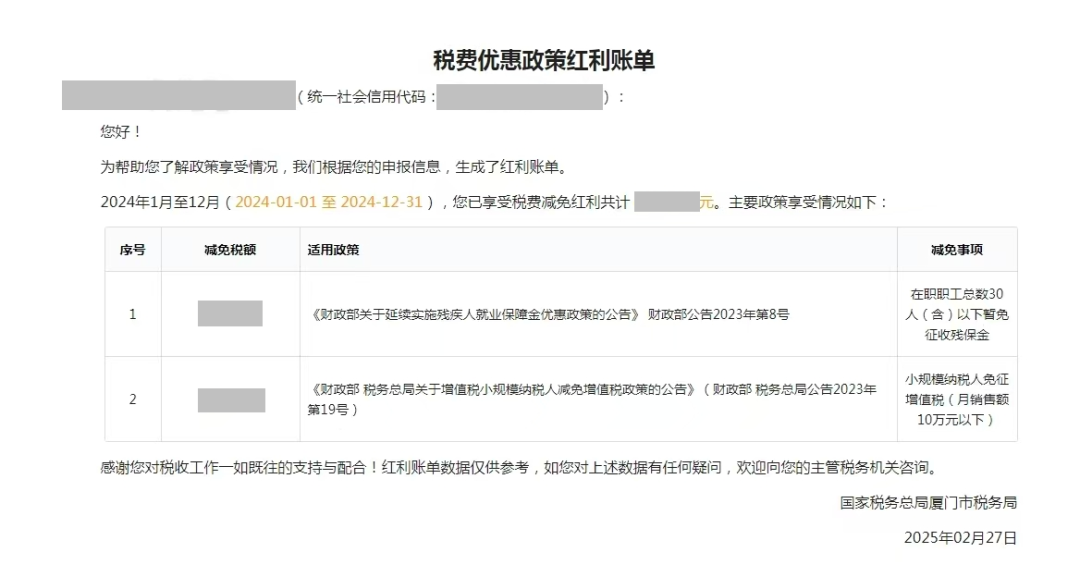Click the 减免税额 column header

pyautogui.click(x=230, y=250)
